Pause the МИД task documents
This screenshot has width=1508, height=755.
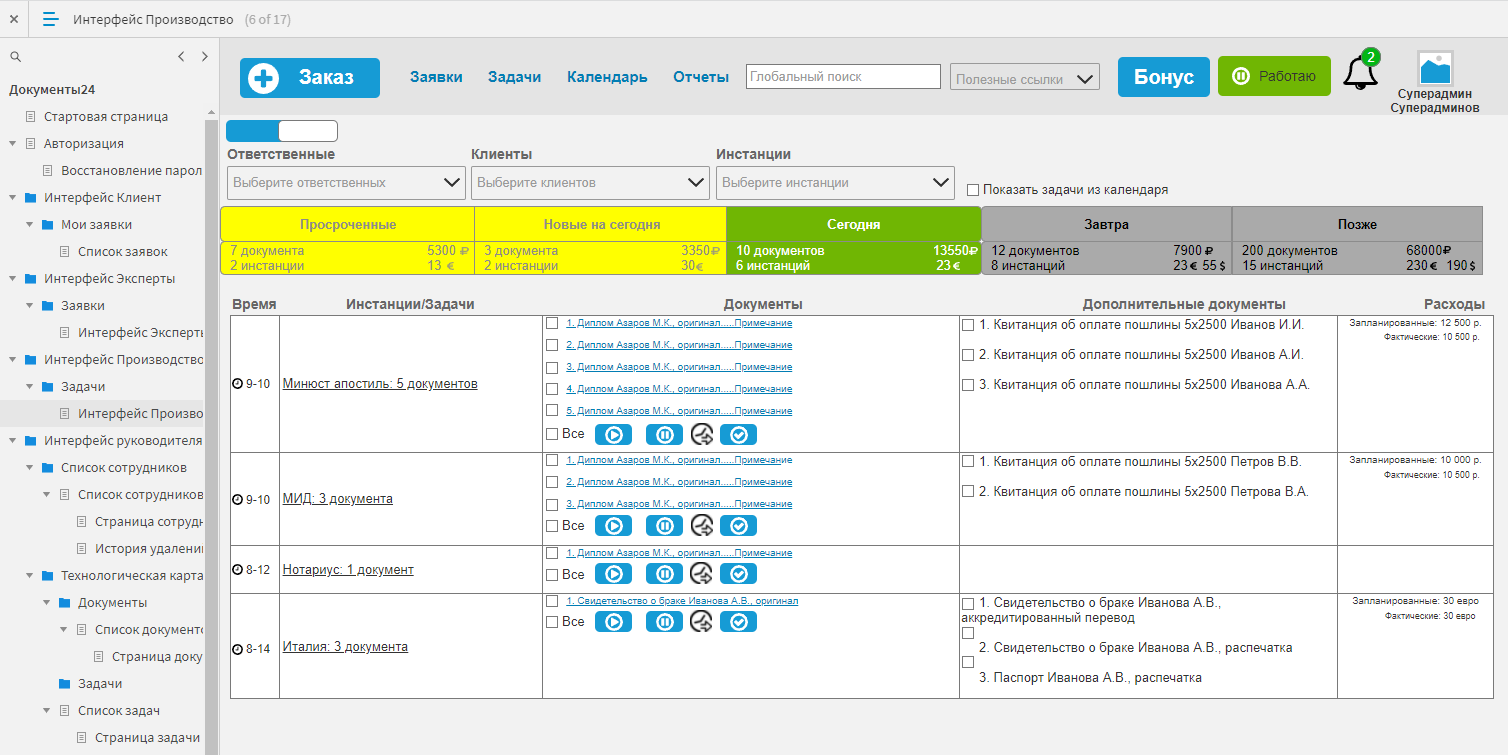[x=664, y=525]
